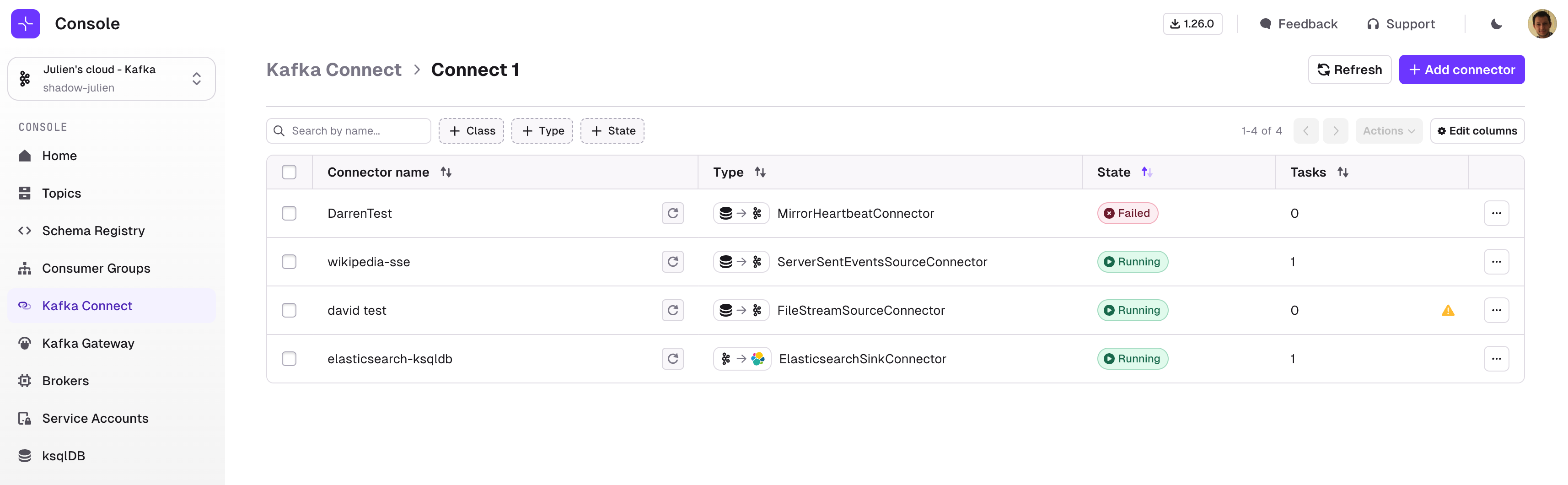Open Support link
1568x485 pixels.
(x=1401, y=24)
